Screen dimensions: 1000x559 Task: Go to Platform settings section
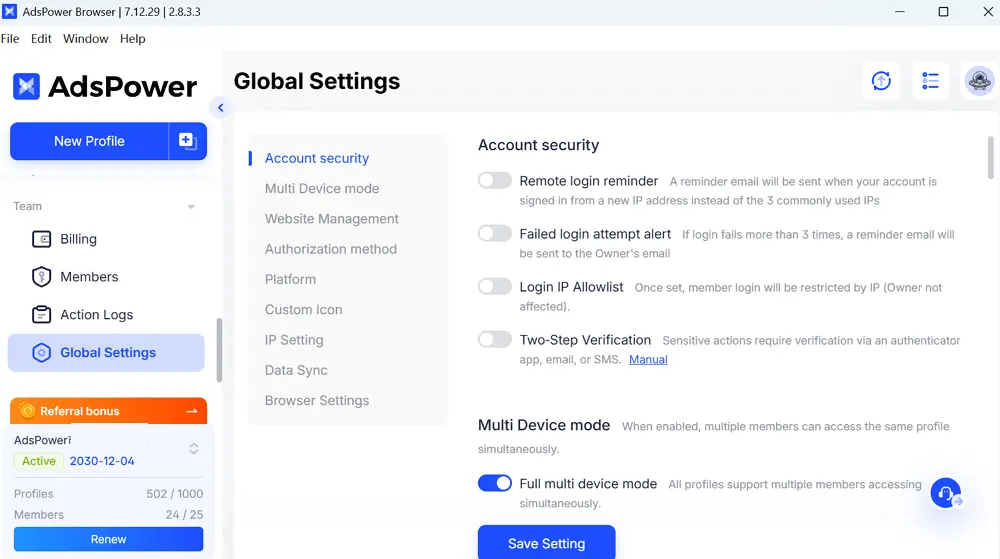pos(290,279)
